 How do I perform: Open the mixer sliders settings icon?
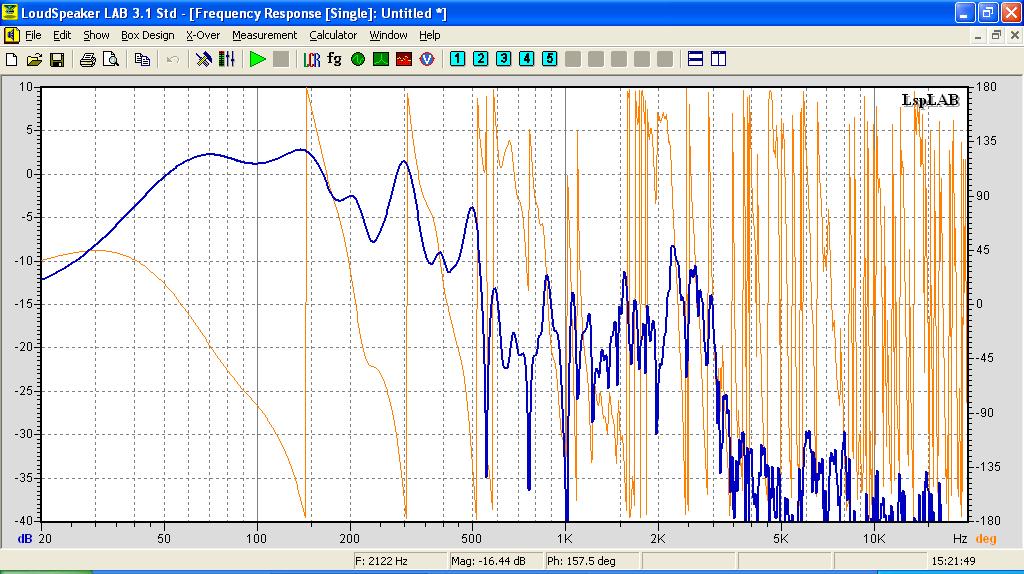(227, 59)
